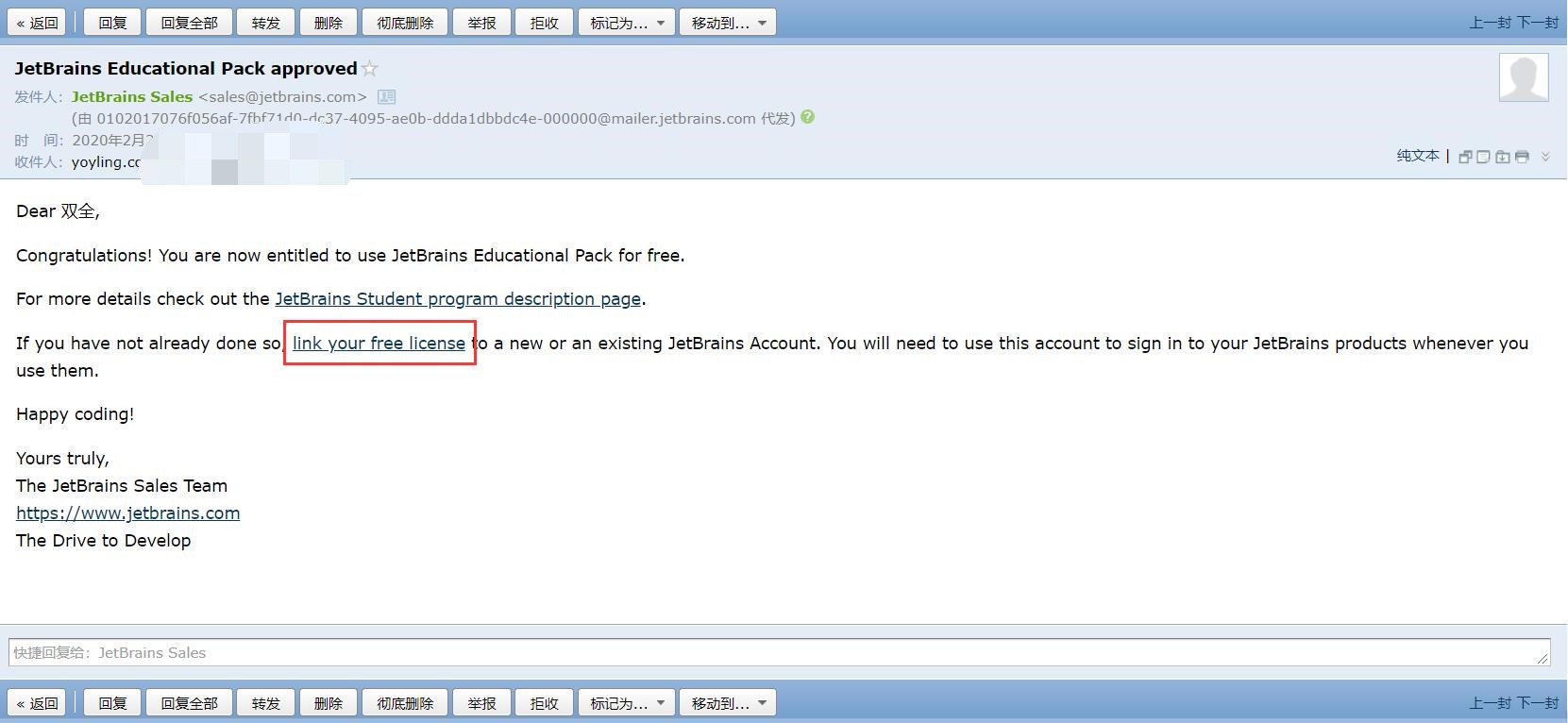Image resolution: width=1568 pixels, height=723 pixels.
Task: Open https://www.jetbrains.com link
Action: pos(127,513)
